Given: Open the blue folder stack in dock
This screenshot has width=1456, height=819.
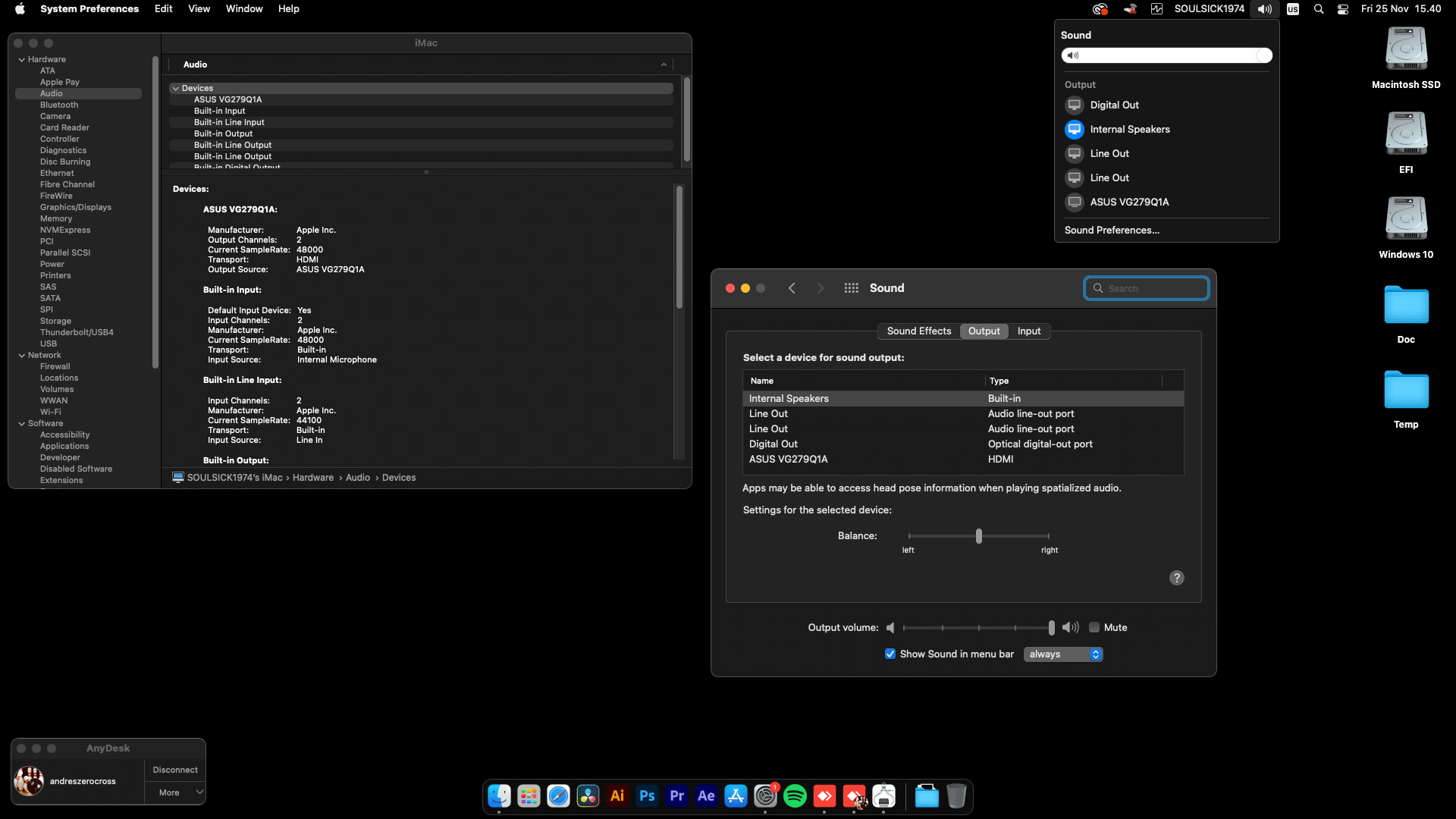Looking at the screenshot, I should pyautogui.click(x=927, y=795).
